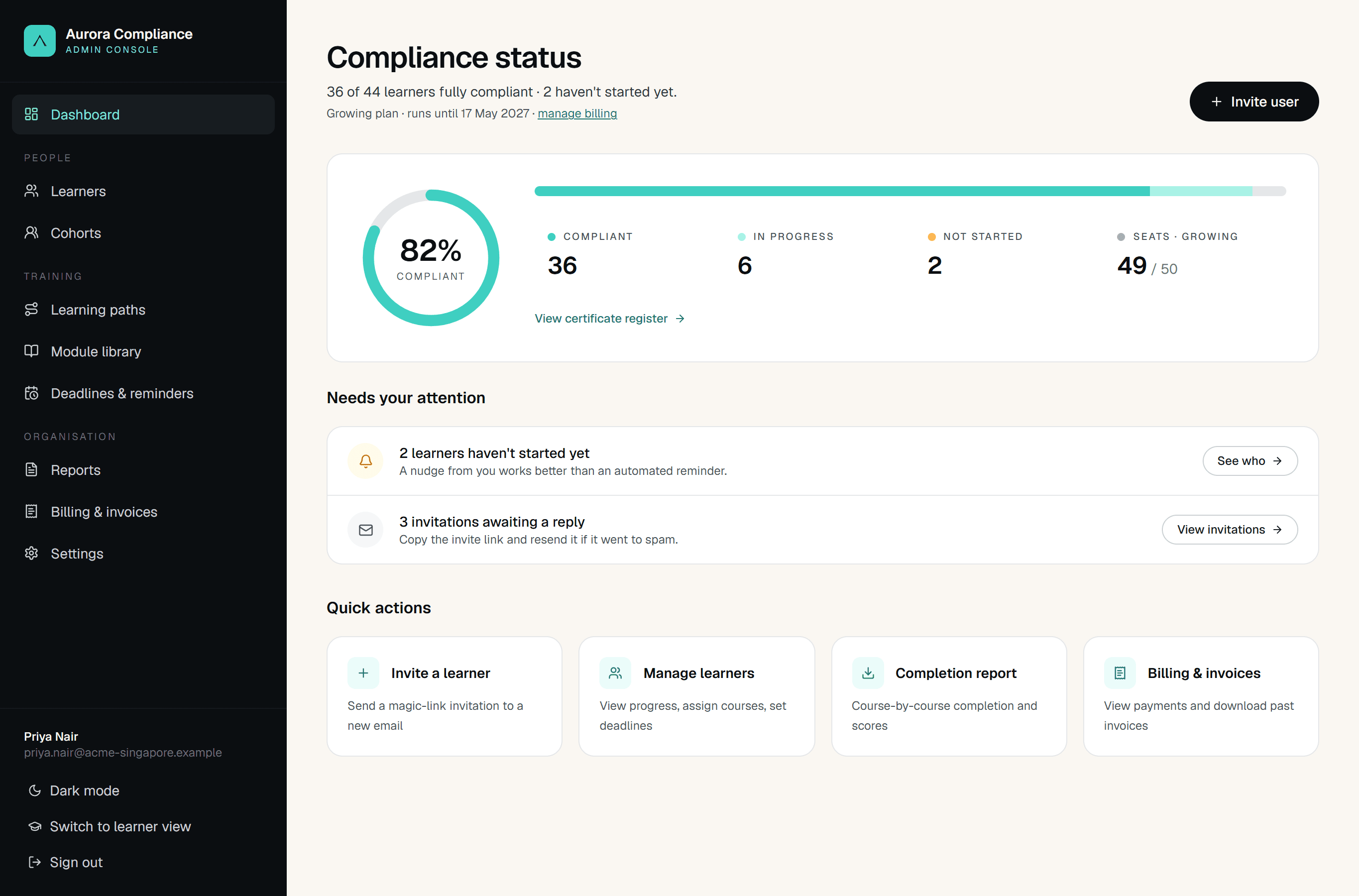Follow the manage billing link
Image resolution: width=1359 pixels, height=896 pixels.
577,113
